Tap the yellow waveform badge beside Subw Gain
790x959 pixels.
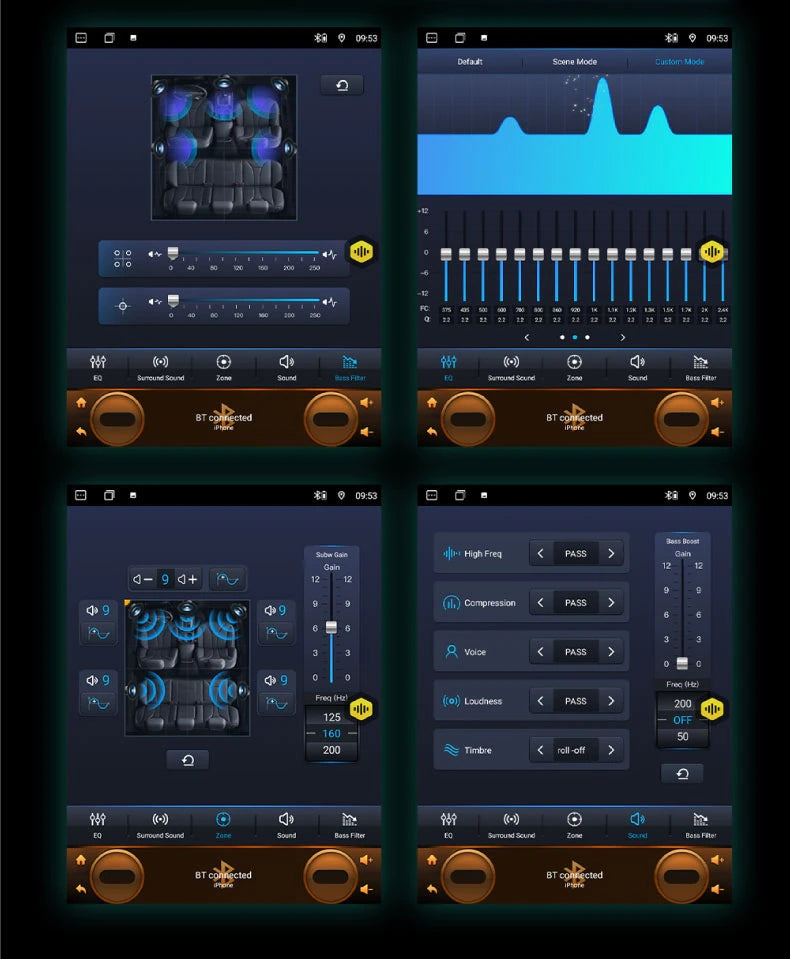click(361, 709)
